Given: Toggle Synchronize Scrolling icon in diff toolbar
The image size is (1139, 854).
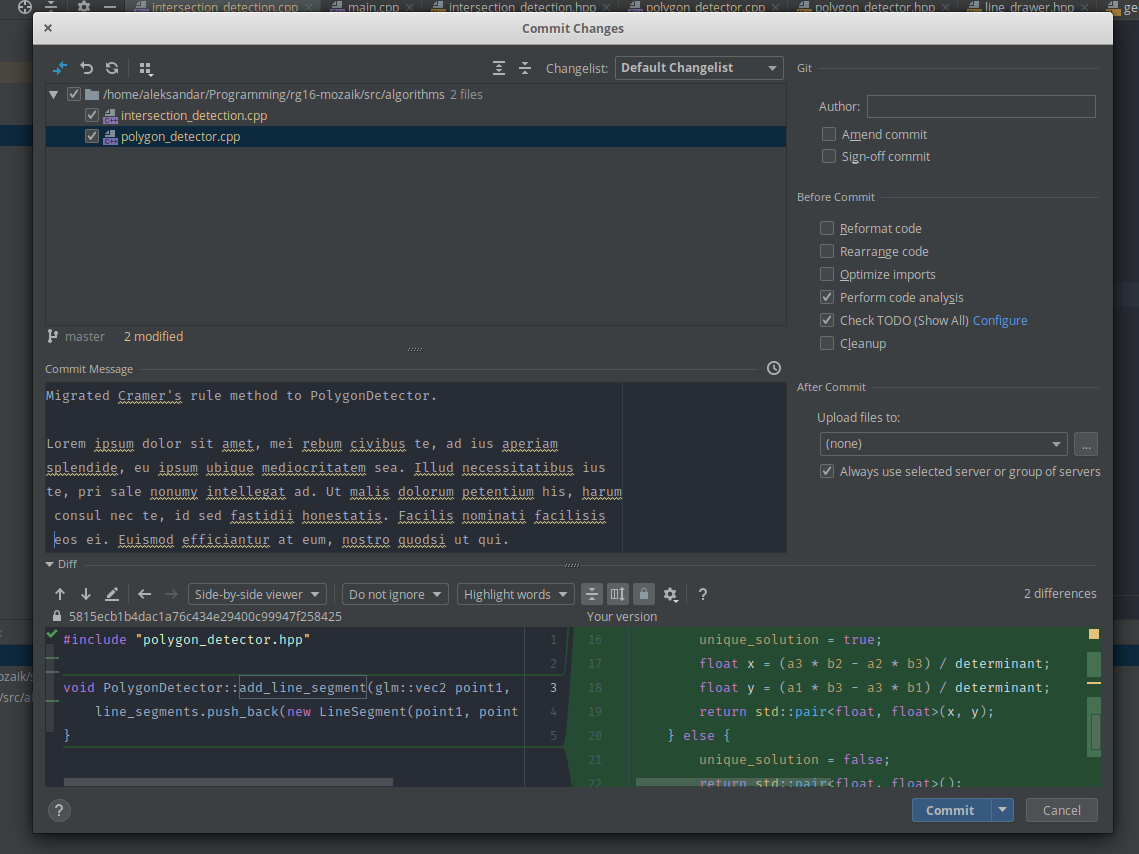Looking at the screenshot, I should pyautogui.click(x=617, y=594).
